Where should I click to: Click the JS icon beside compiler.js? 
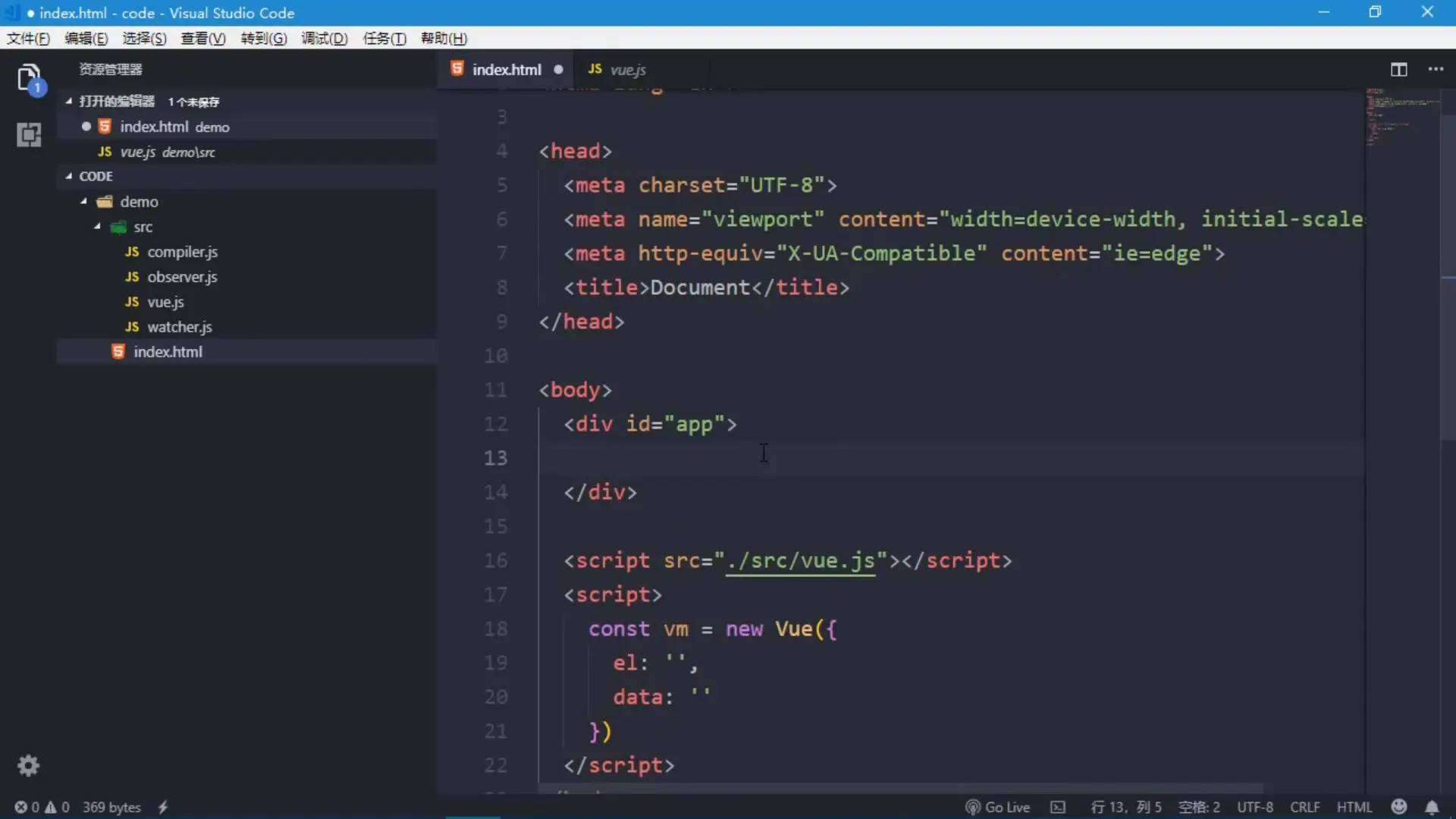132,252
